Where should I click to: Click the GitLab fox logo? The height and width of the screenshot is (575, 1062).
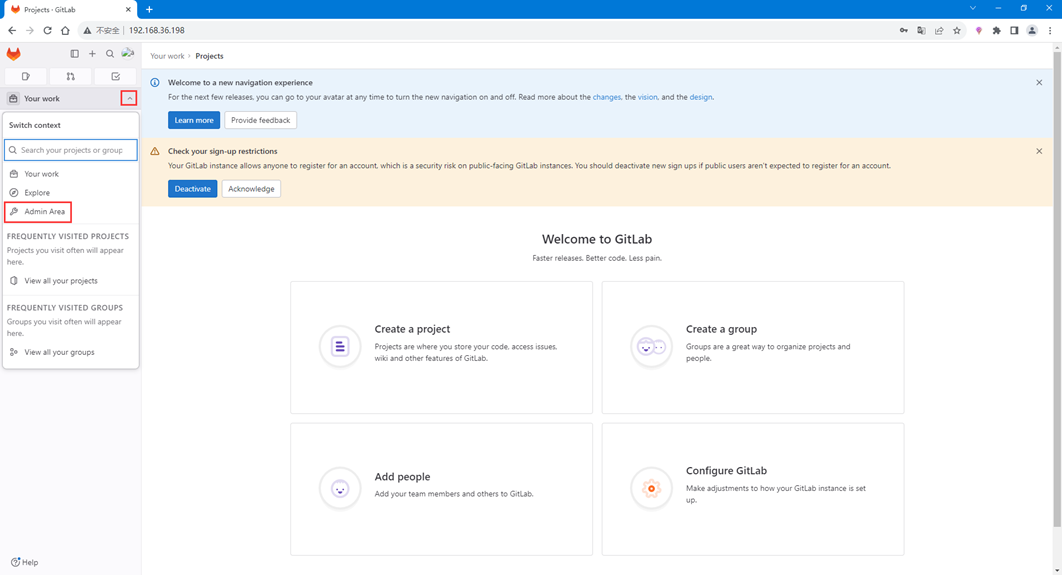coord(14,54)
